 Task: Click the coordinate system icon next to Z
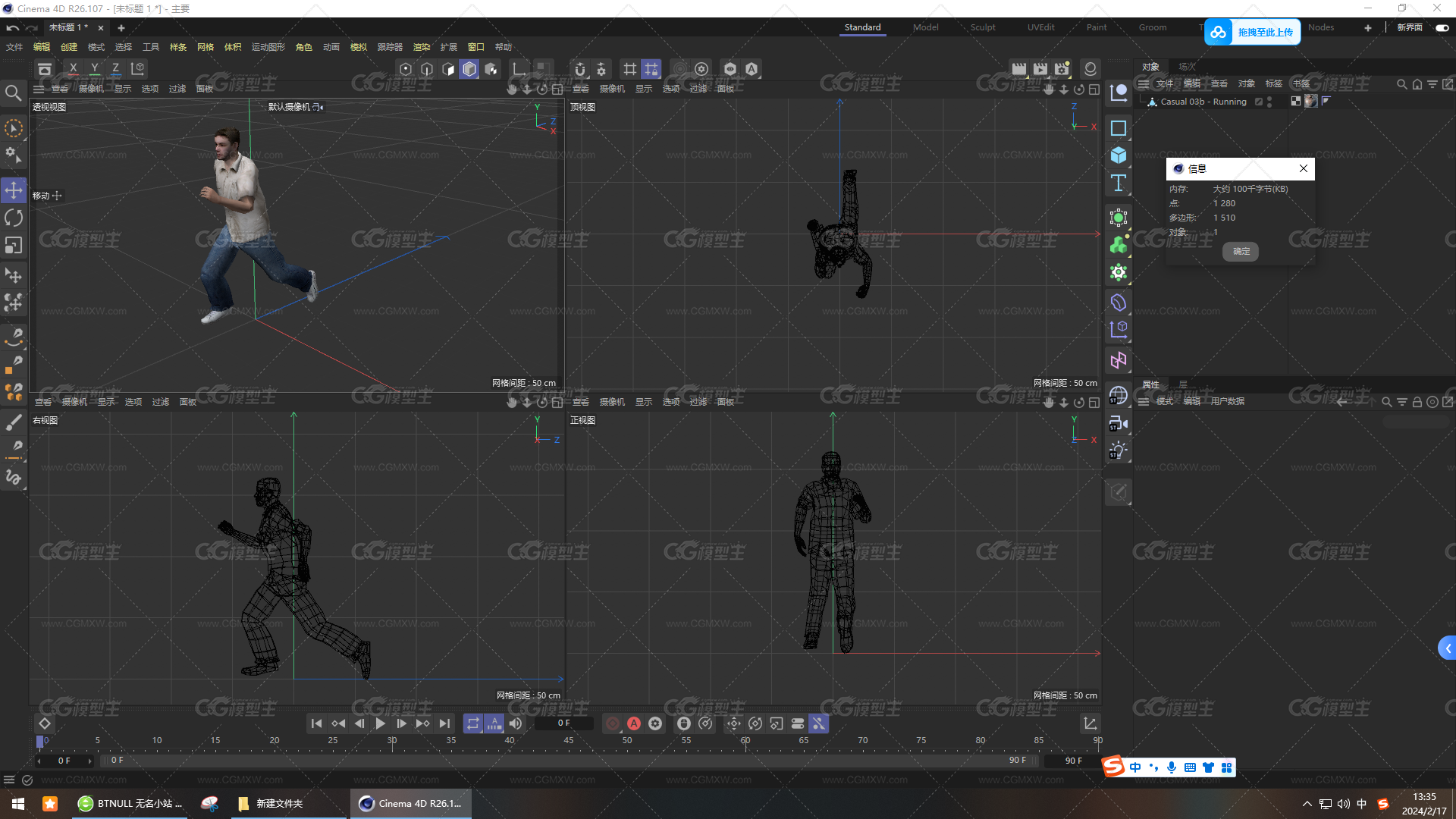[138, 69]
